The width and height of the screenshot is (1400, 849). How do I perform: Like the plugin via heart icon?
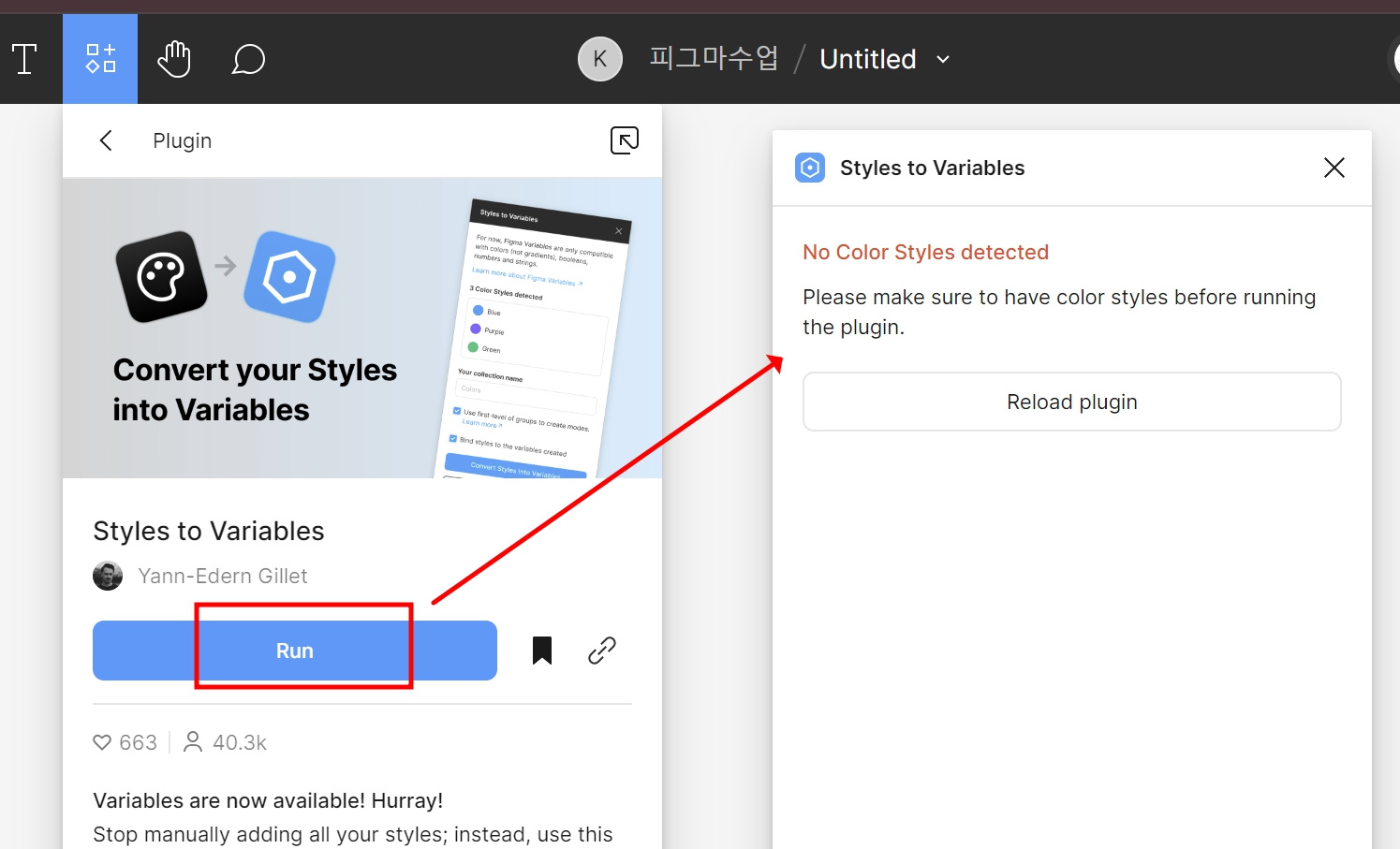(x=102, y=742)
